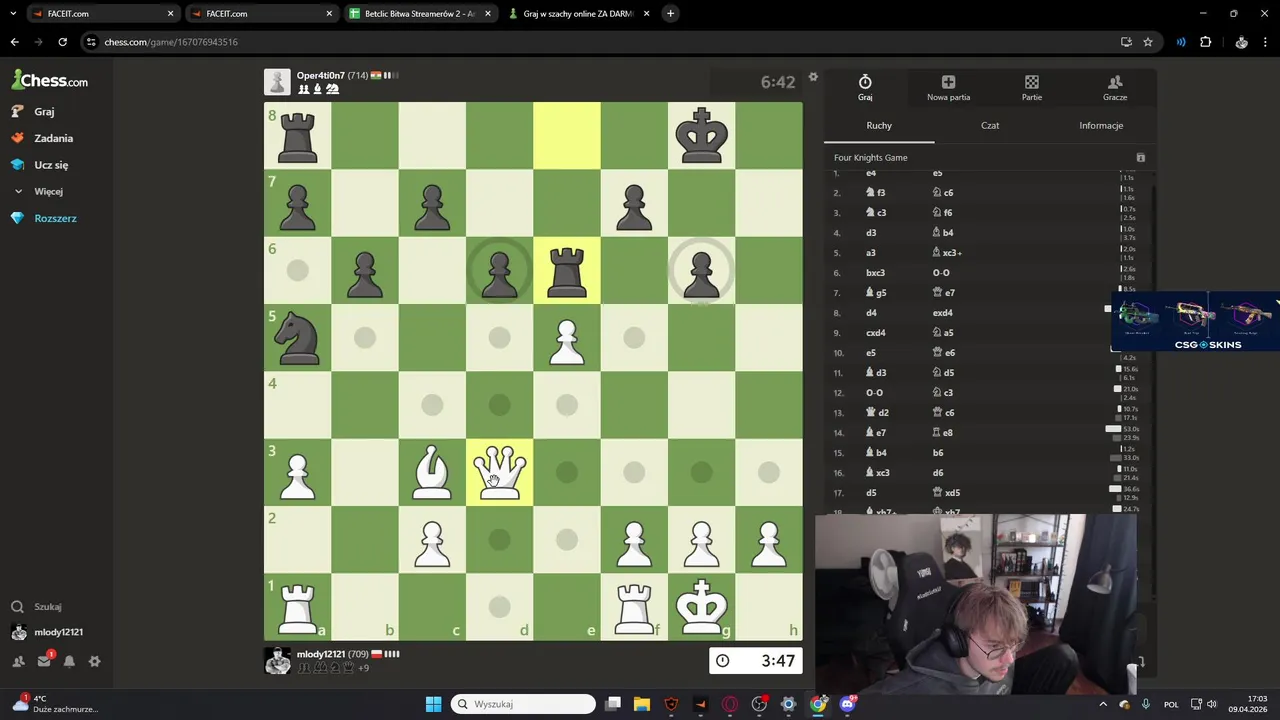1280x720 pixels.
Task: Open board settings gear near clock
Action: pyautogui.click(x=813, y=77)
